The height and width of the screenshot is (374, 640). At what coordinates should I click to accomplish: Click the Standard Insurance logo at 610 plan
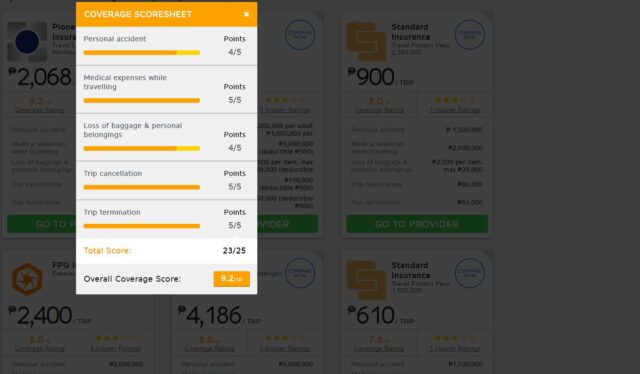point(366,280)
